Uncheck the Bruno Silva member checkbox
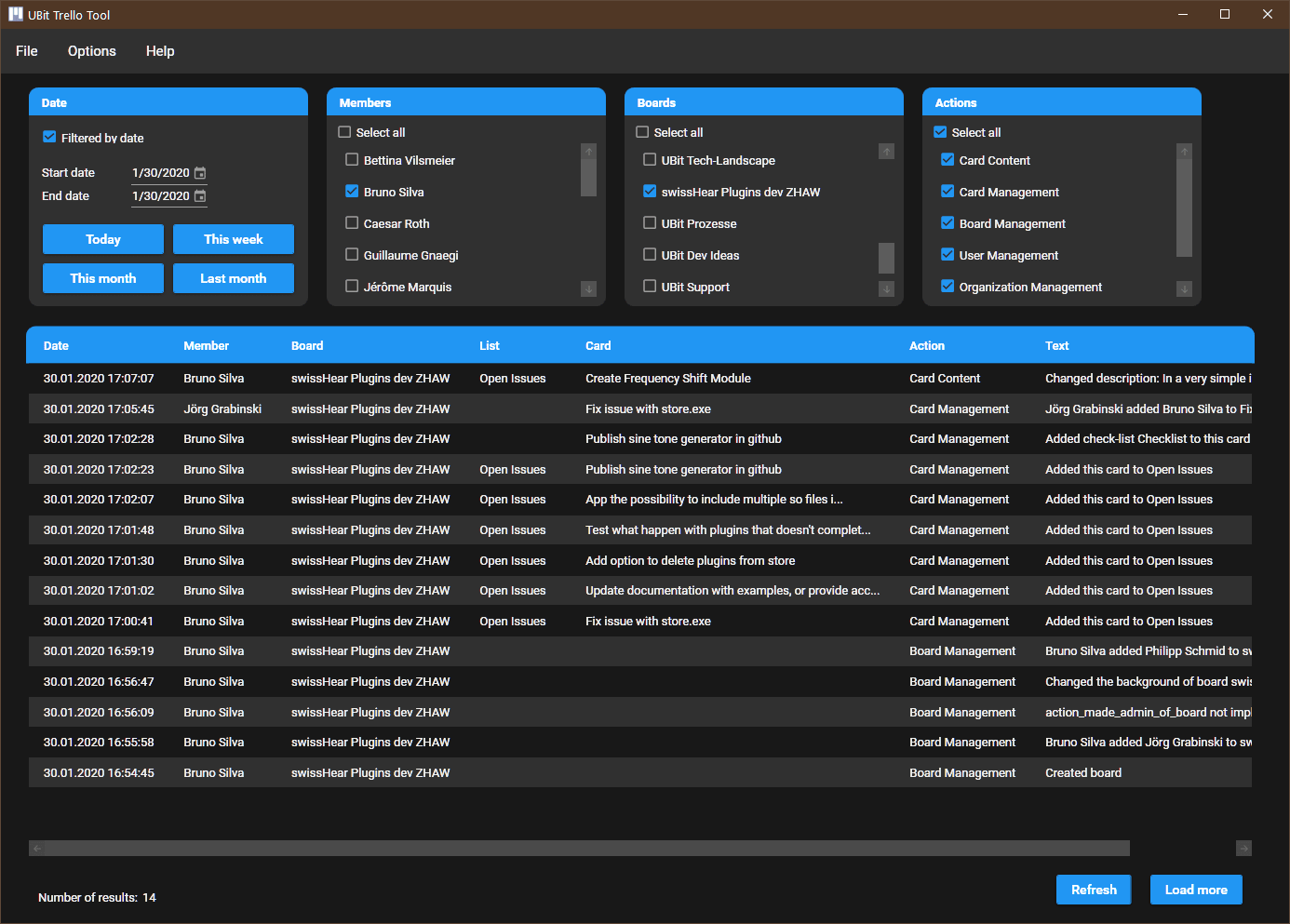This screenshot has width=1290, height=924. 352,191
